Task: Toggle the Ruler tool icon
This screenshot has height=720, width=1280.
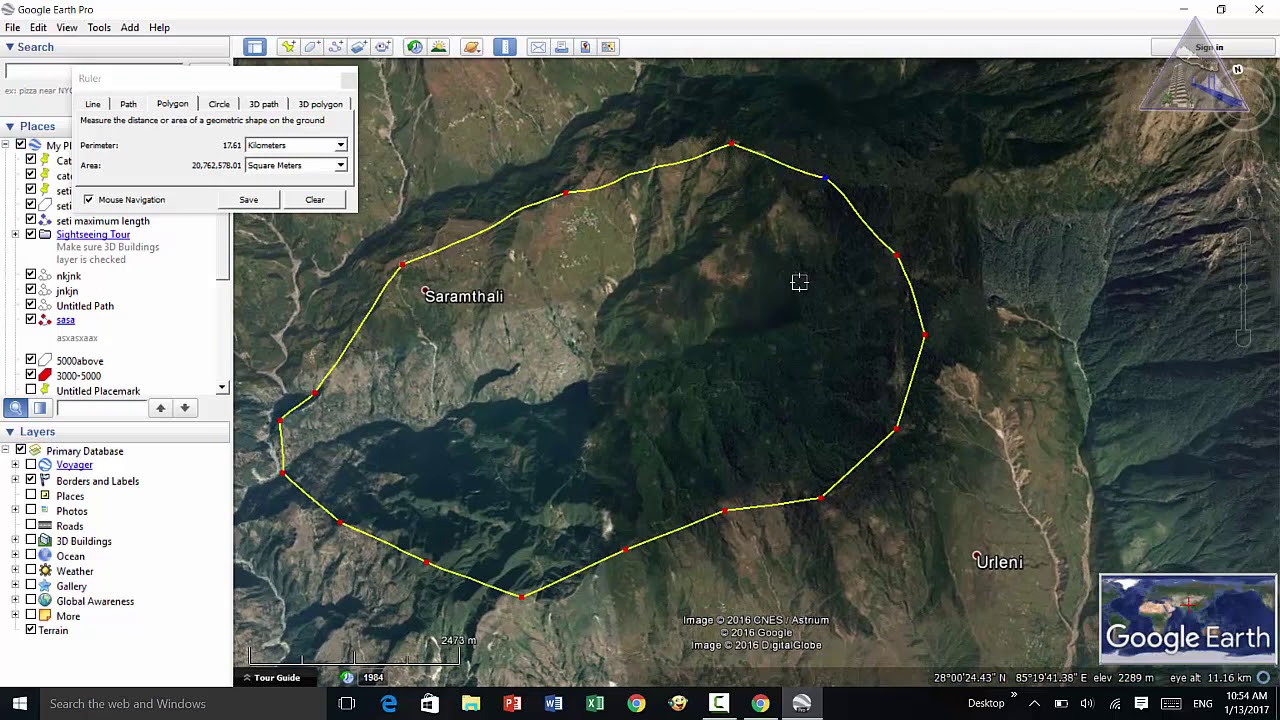Action: coord(505,47)
